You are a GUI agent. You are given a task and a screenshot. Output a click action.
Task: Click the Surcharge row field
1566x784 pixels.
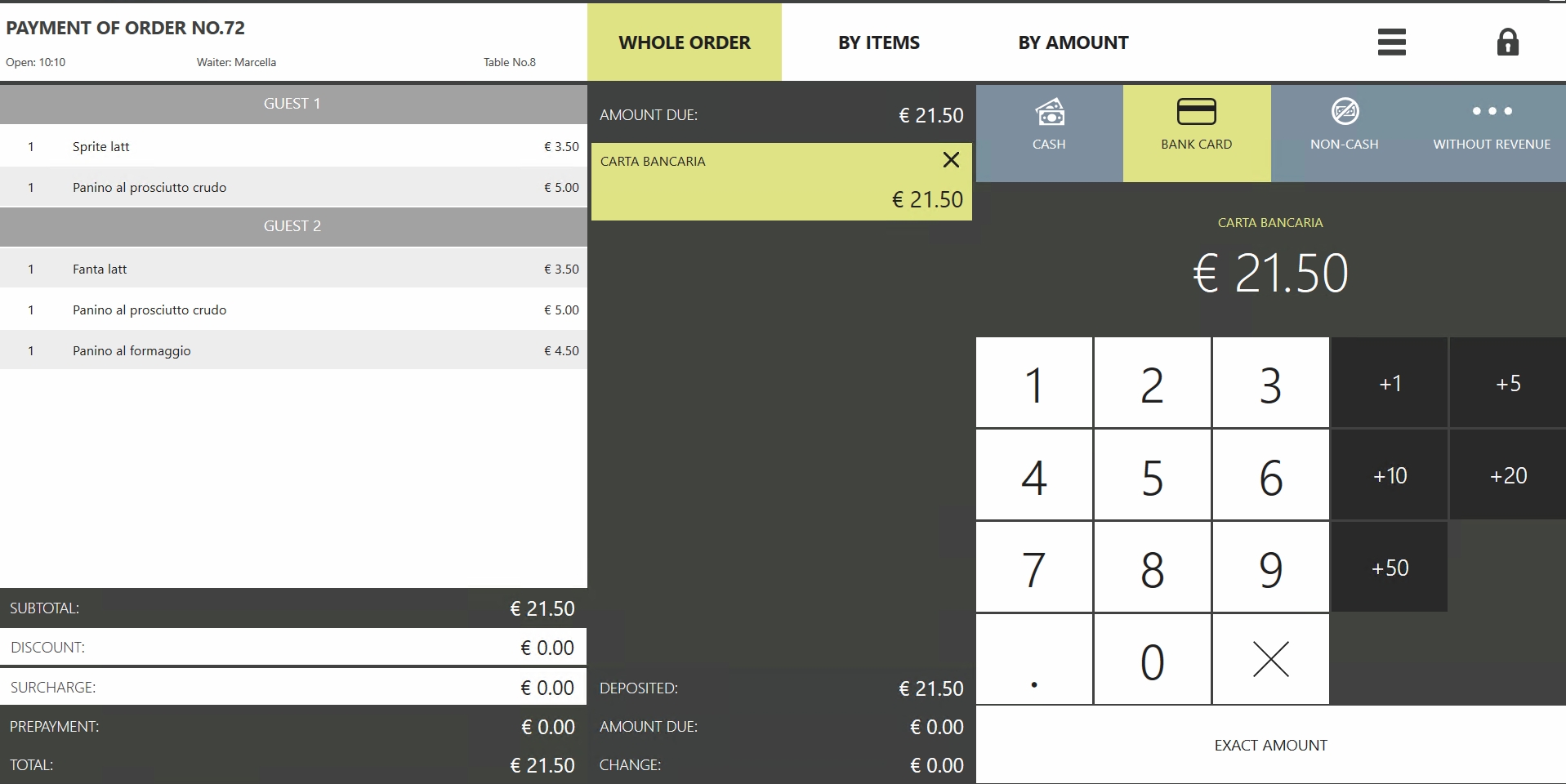click(293, 688)
